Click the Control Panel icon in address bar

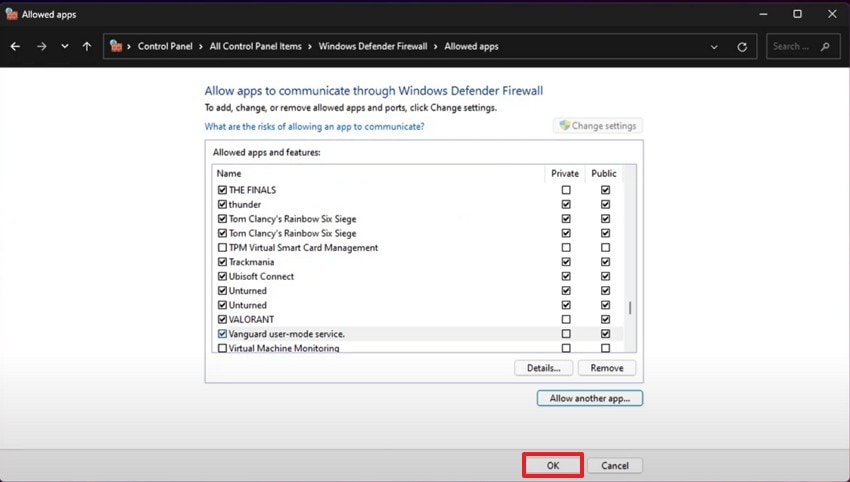[x=117, y=46]
